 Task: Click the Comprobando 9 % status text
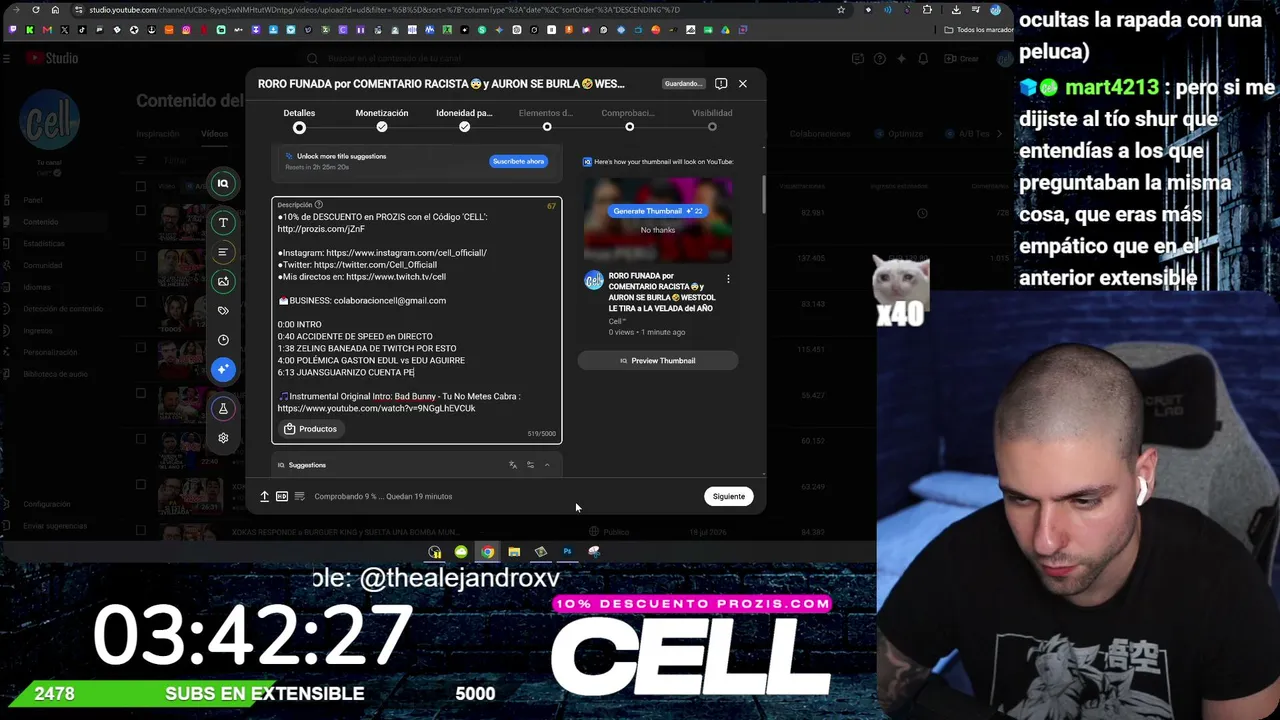[383, 496]
